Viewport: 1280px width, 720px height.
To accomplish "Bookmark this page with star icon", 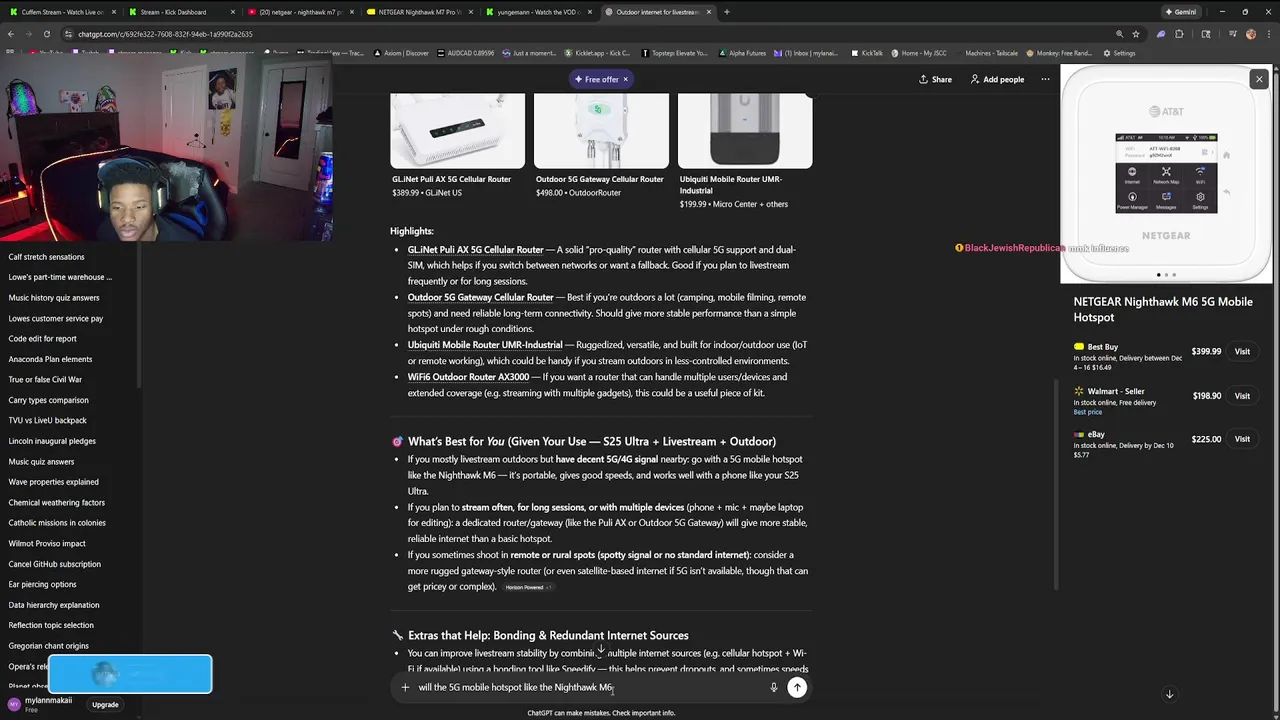I will pos(1136,34).
